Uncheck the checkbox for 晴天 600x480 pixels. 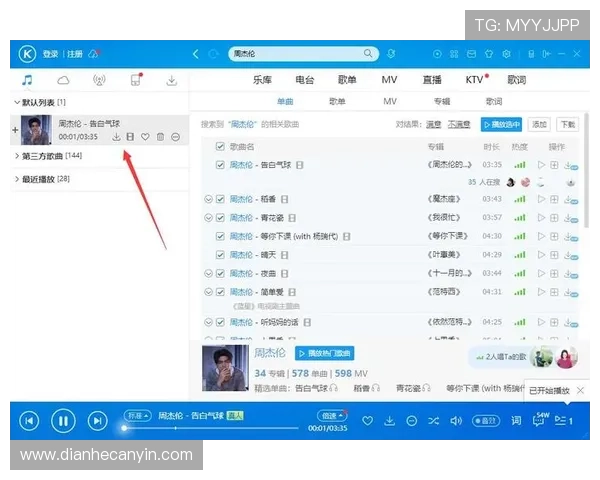click(x=220, y=255)
